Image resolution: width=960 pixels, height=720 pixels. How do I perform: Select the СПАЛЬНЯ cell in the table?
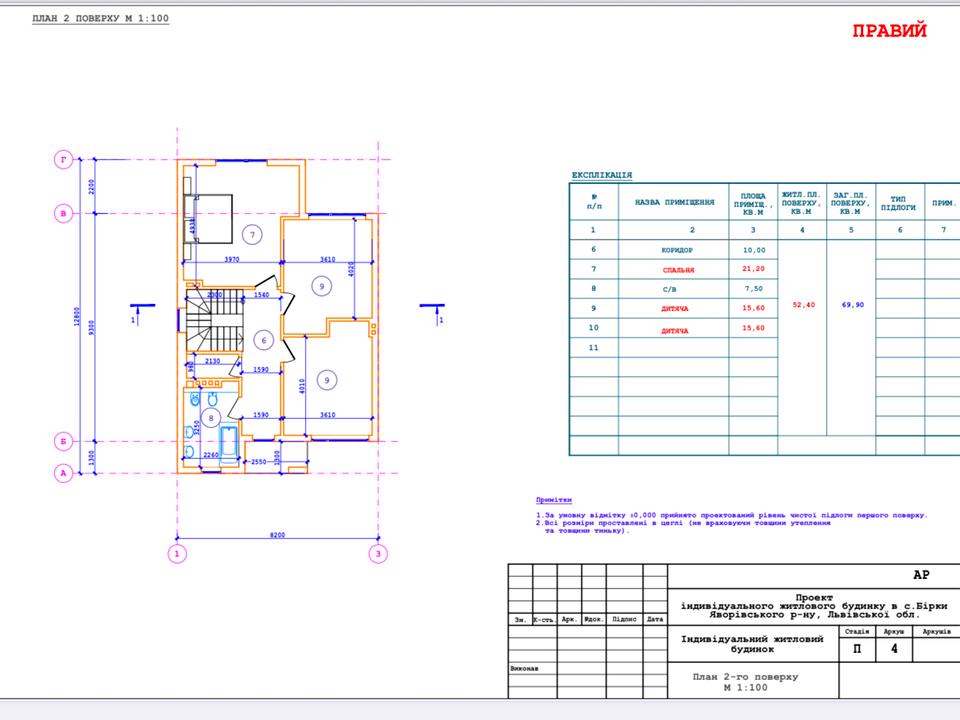point(676,270)
